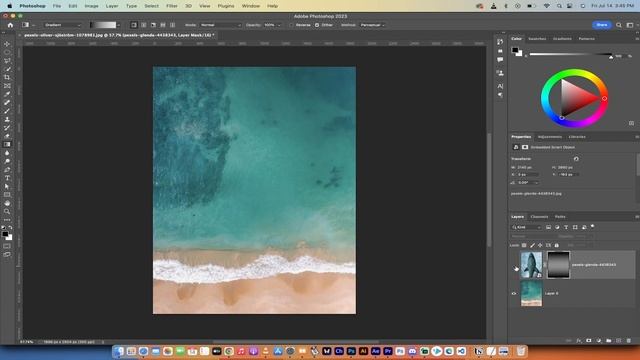Switch to the Channels tab
Screen dimensions: 640x360
539,217
